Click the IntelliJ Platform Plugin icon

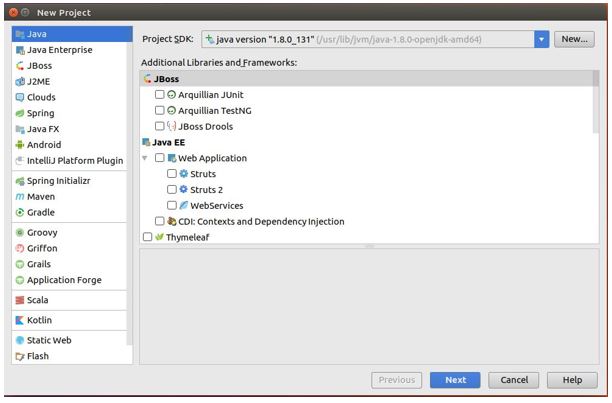[20, 161]
